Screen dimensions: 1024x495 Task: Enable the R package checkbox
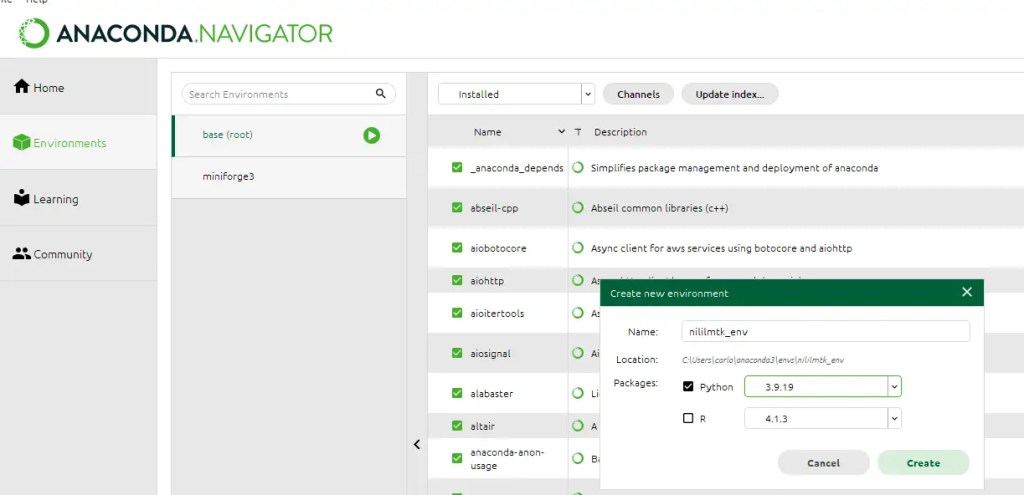[688, 418]
